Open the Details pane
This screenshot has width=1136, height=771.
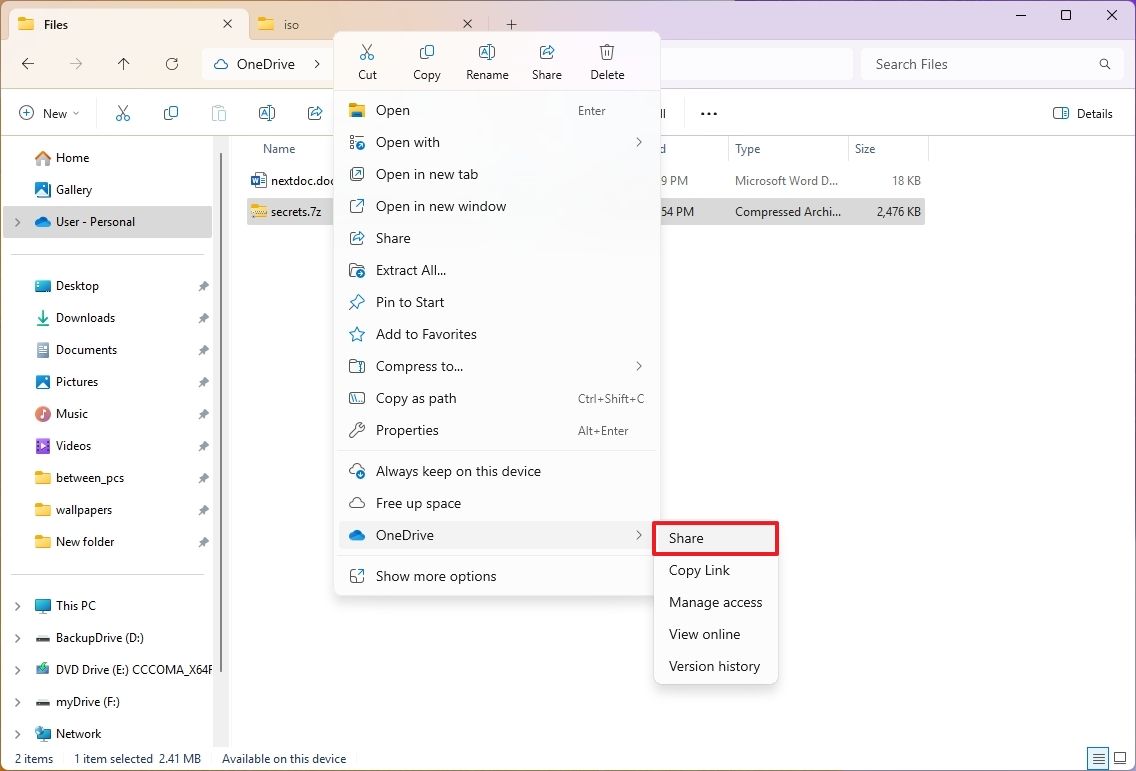tap(1083, 113)
